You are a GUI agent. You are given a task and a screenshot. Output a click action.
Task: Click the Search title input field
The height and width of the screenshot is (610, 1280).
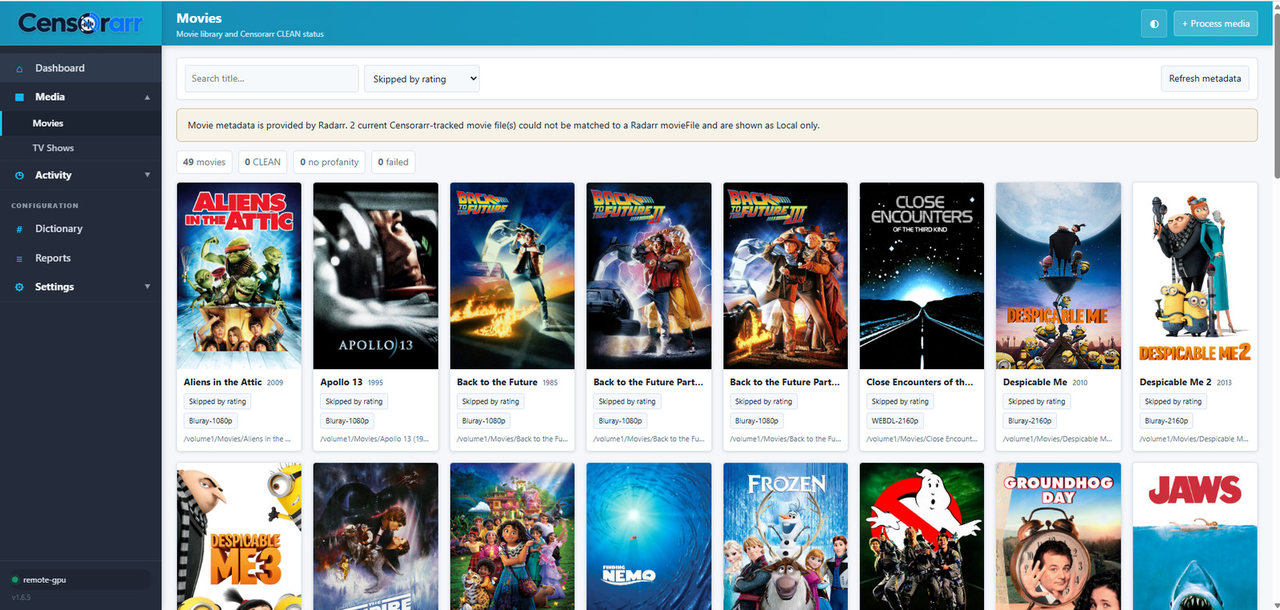[272, 79]
